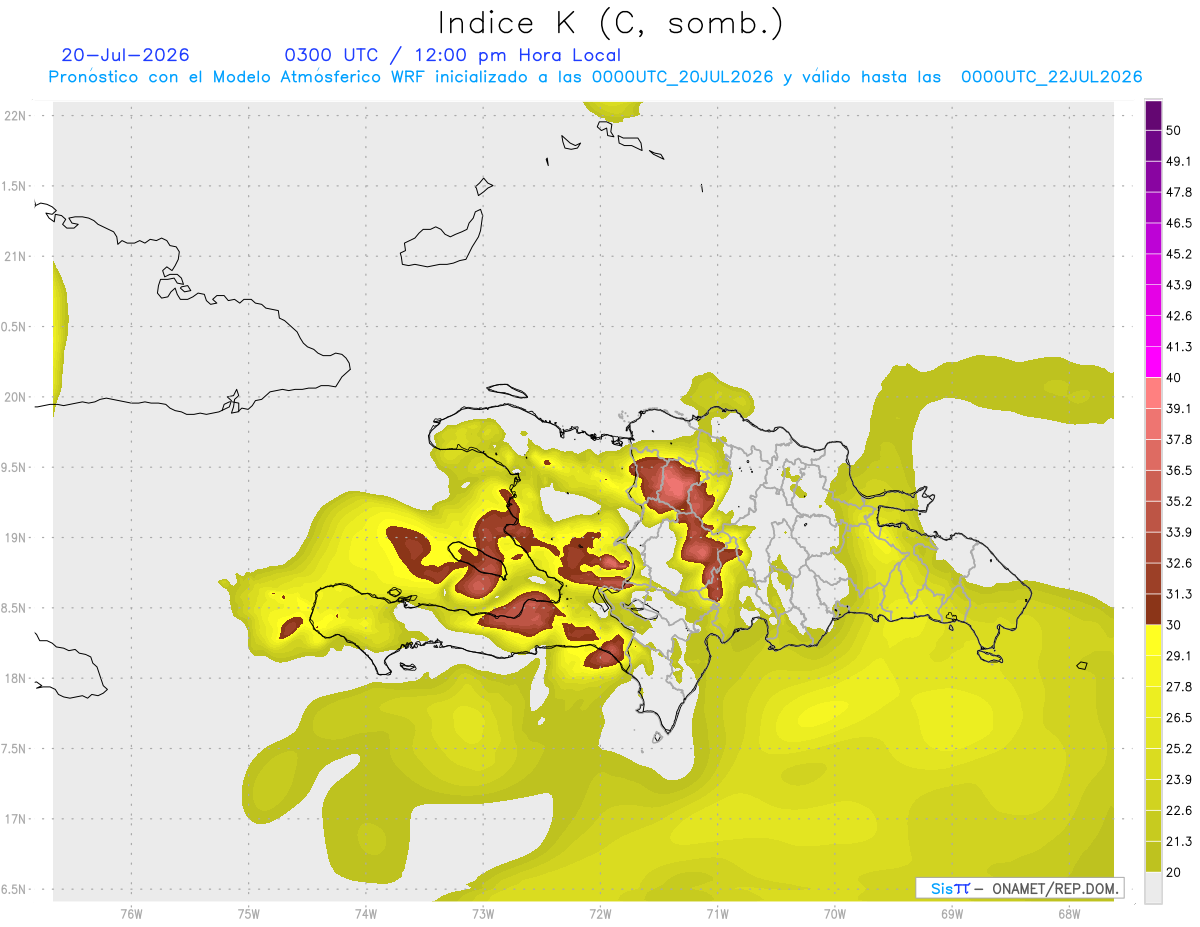Click the colorbar value "31.3"
1200x927 pixels.
[1179, 594]
